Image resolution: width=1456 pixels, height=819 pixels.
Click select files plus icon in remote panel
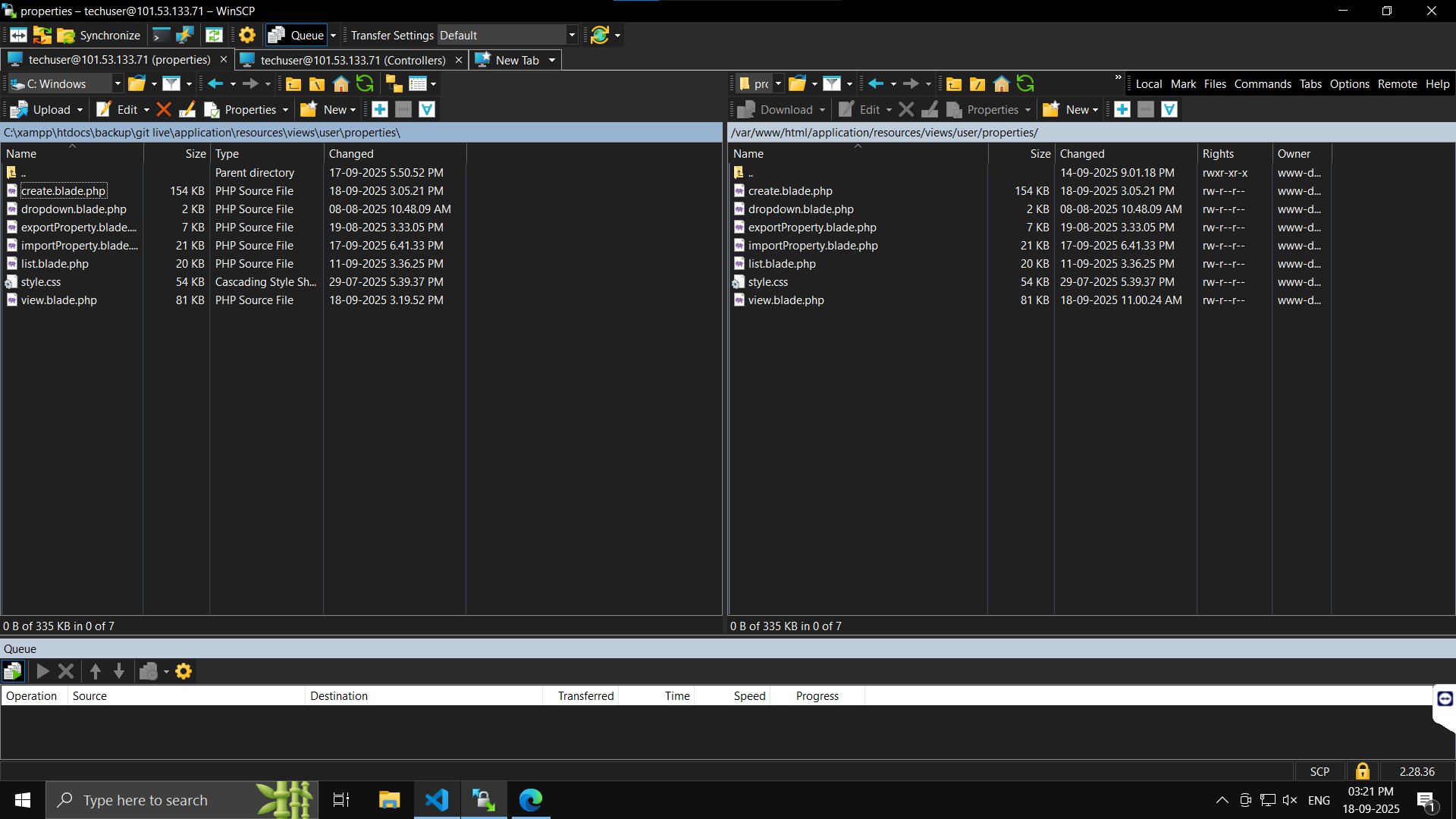(x=1122, y=110)
